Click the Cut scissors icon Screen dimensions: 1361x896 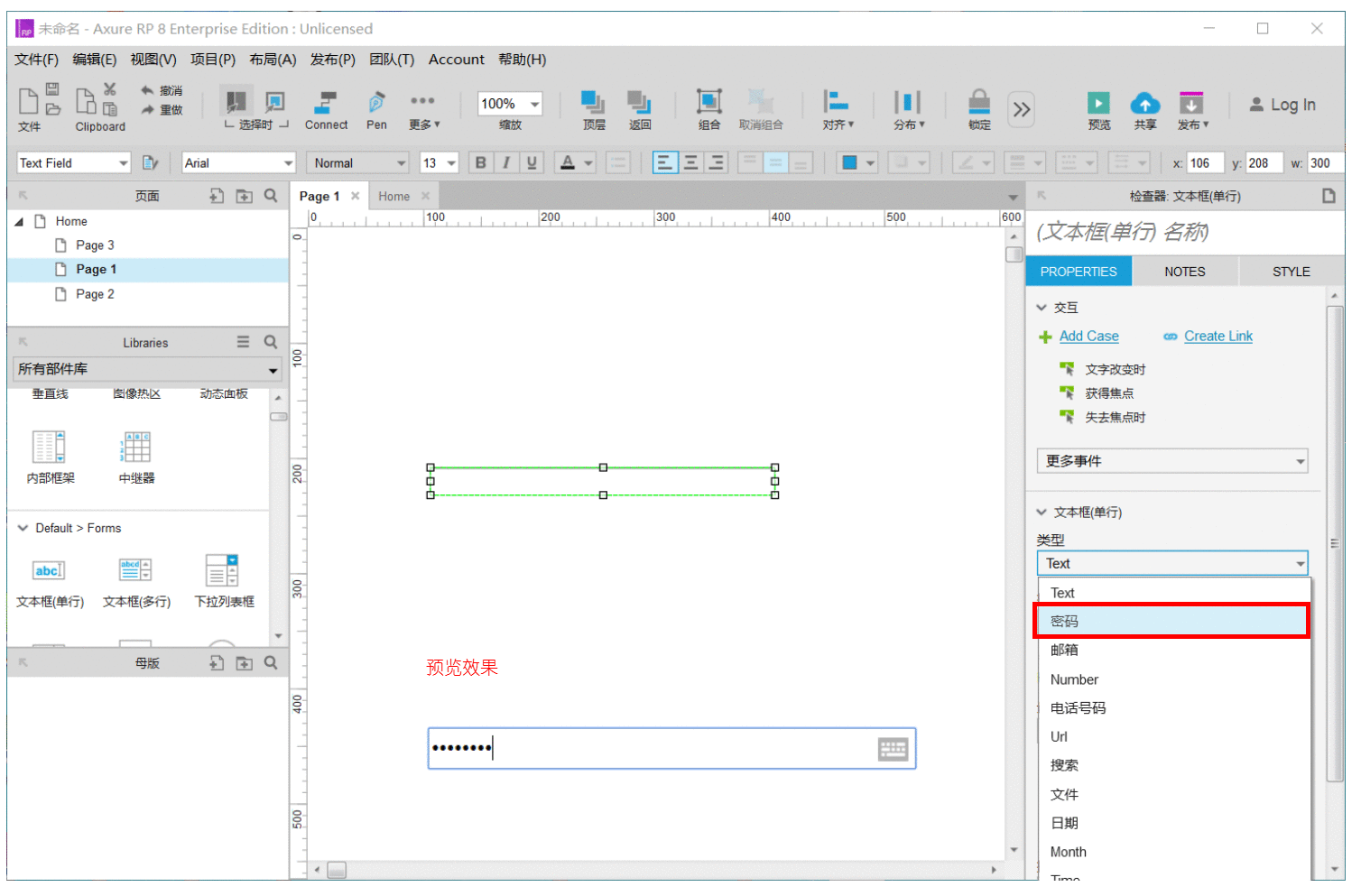tap(109, 89)
